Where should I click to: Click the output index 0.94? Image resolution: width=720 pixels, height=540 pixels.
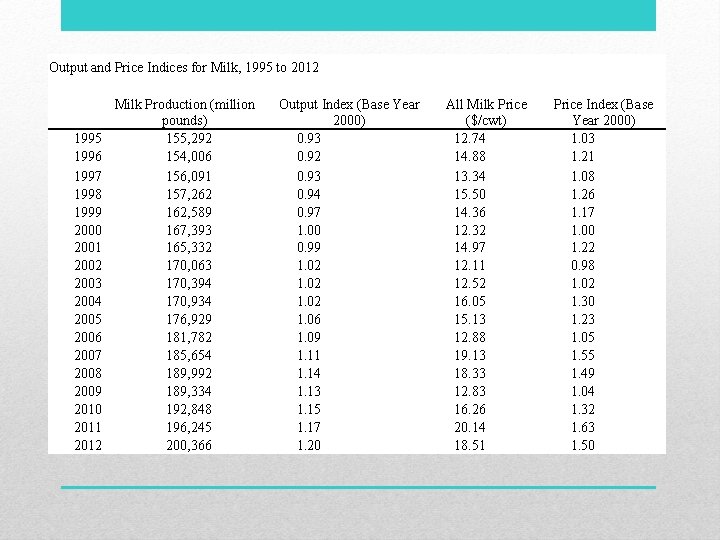(309, 194)
